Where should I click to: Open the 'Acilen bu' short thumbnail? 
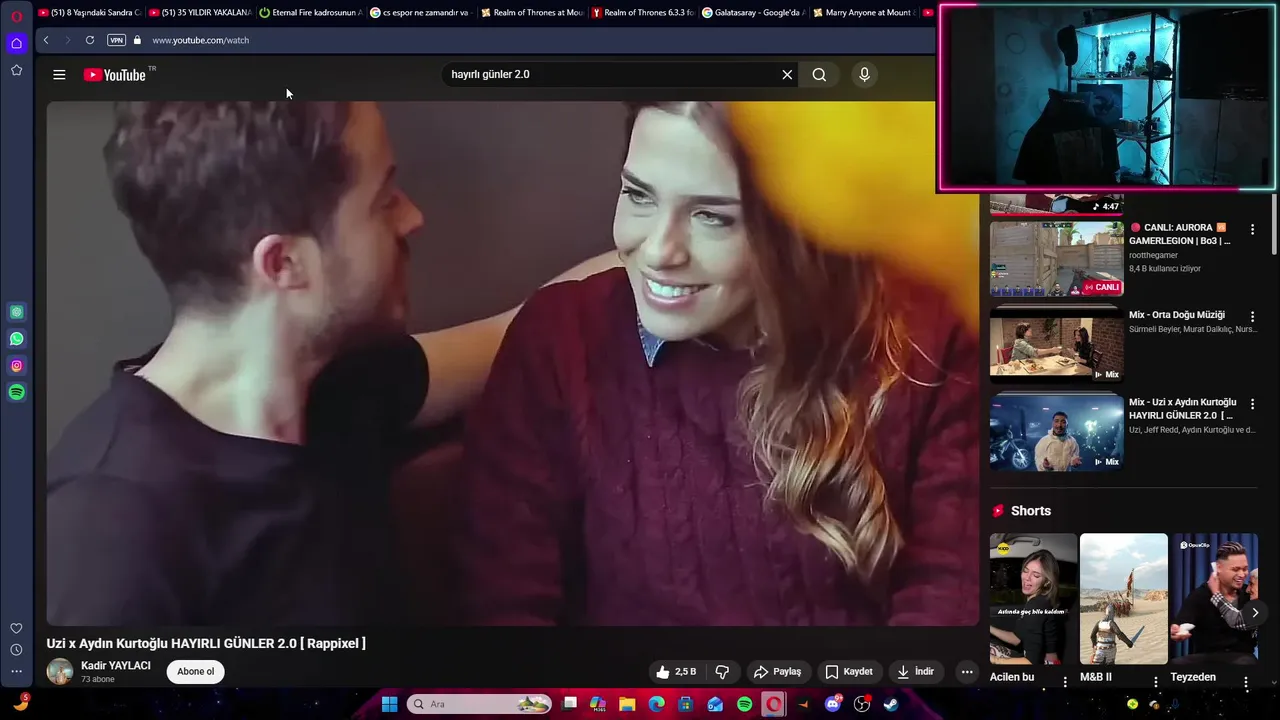click(1033, 599)
